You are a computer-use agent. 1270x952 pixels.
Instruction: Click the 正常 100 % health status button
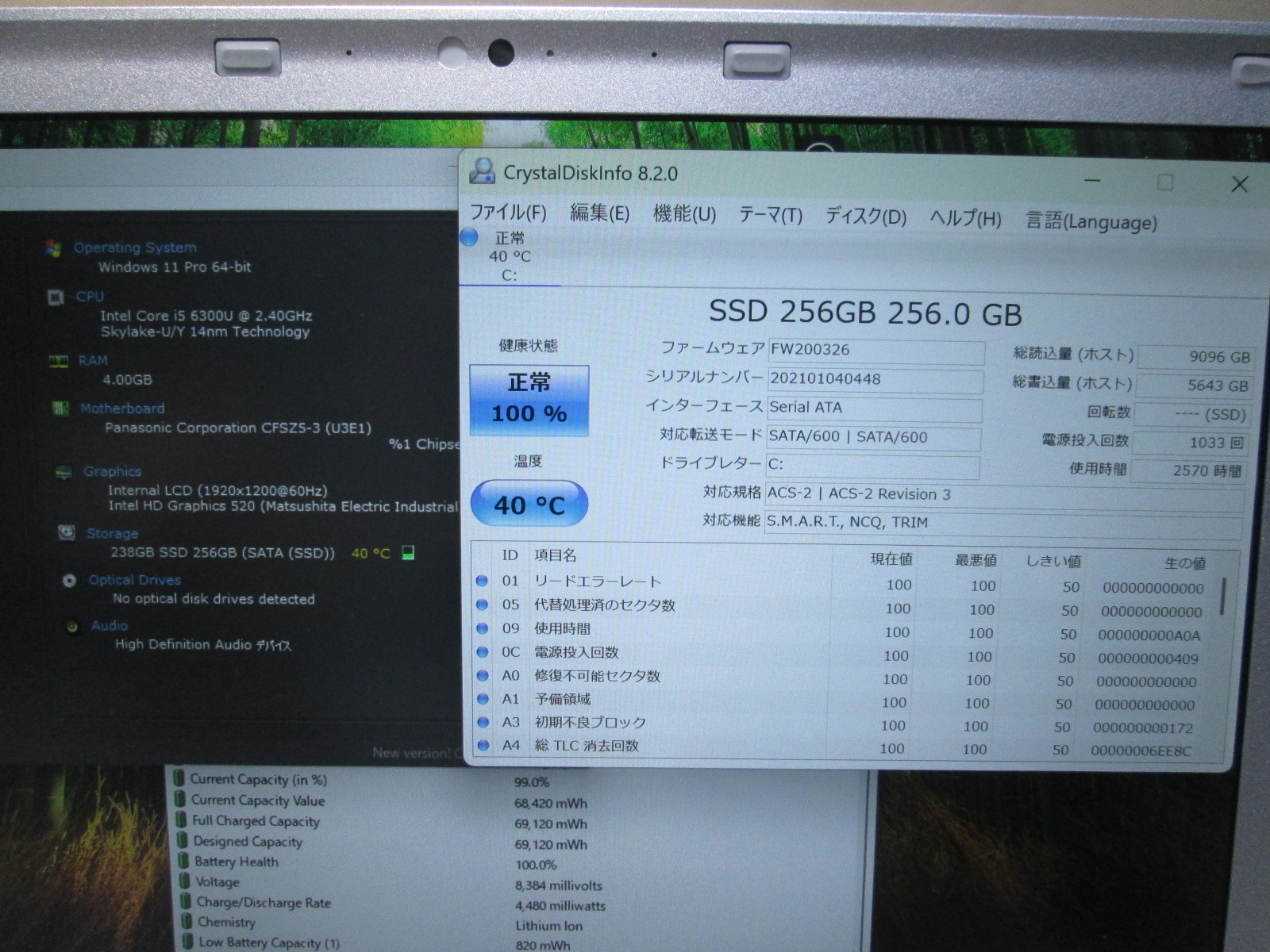click(529, 400)
